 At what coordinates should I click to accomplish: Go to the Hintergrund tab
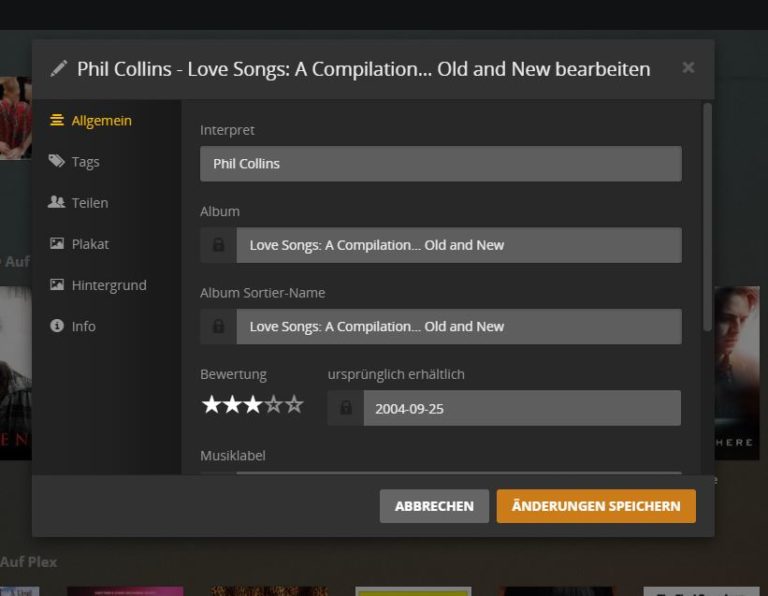point(109,285)
